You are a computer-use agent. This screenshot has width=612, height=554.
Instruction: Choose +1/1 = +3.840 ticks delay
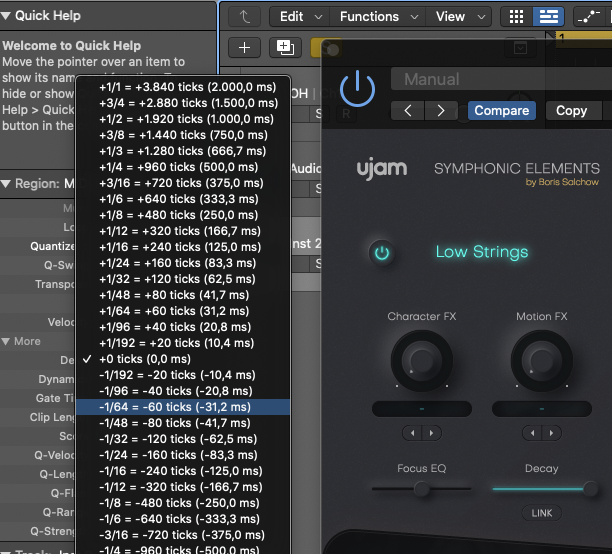tap(183, 87)
